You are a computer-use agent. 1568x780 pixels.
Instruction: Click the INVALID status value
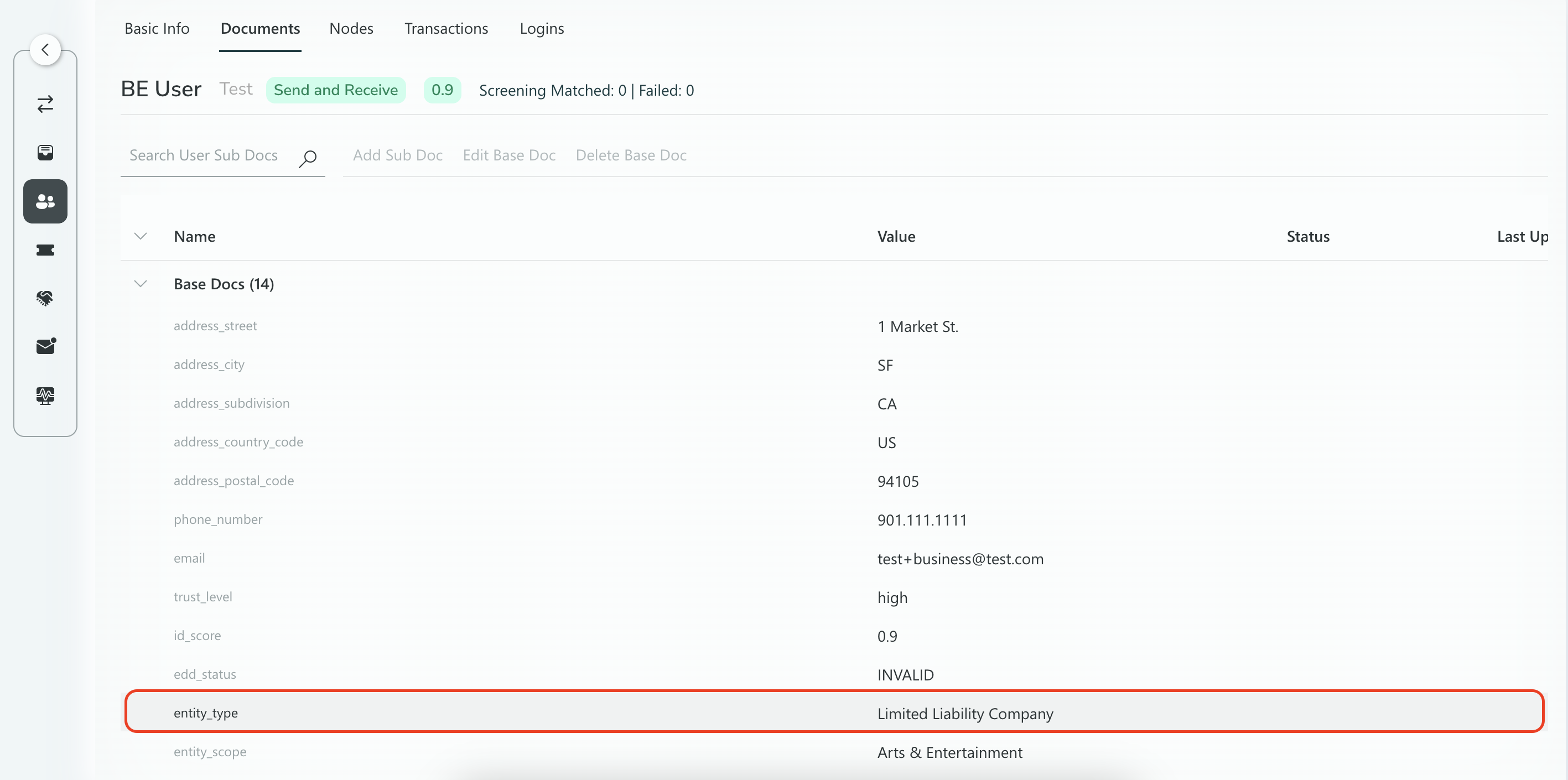pyautogui.click(x=905, y=675)
